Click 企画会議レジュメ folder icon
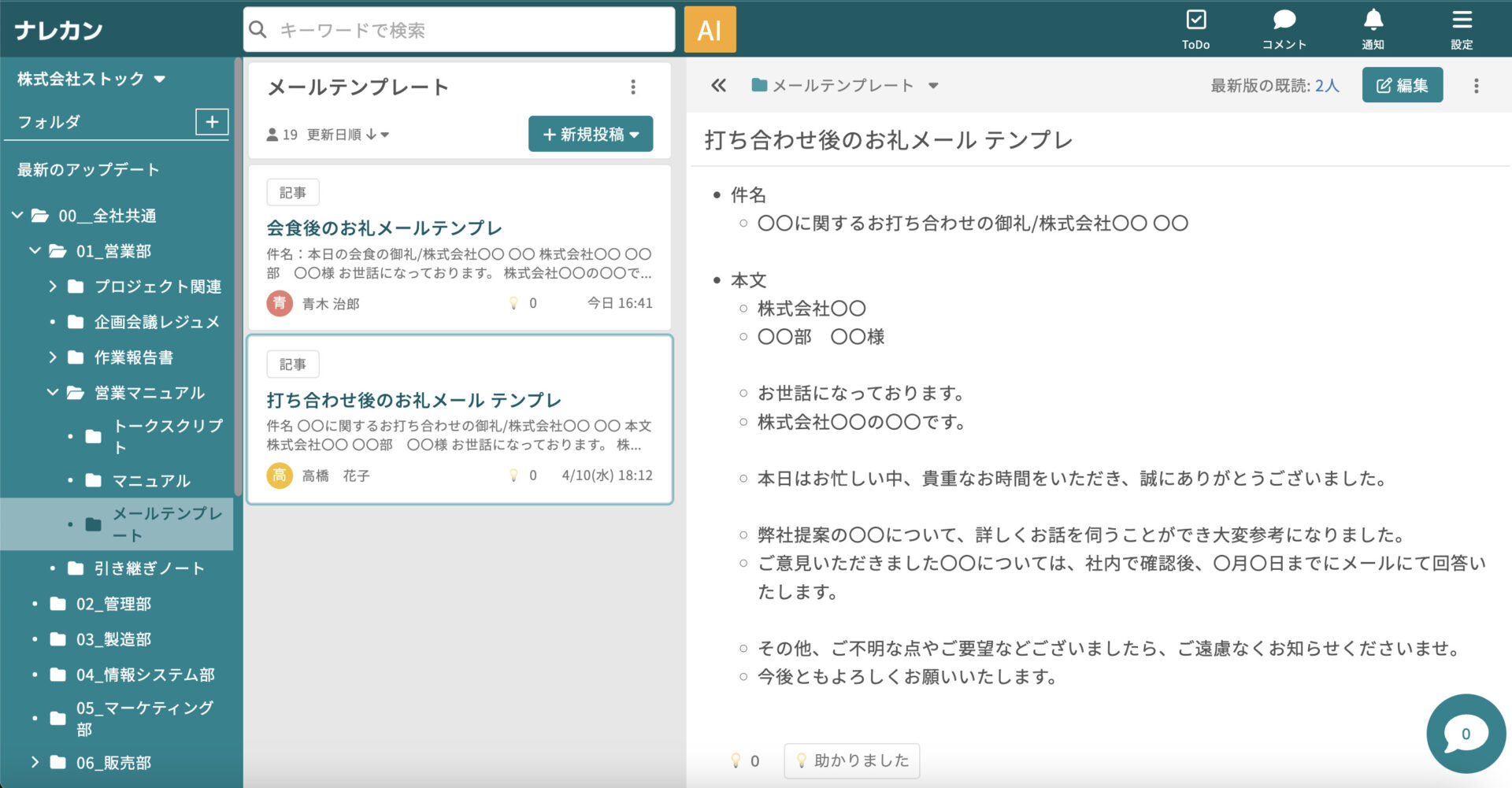This screenshot has width=1512, height=788. point(76,322)
